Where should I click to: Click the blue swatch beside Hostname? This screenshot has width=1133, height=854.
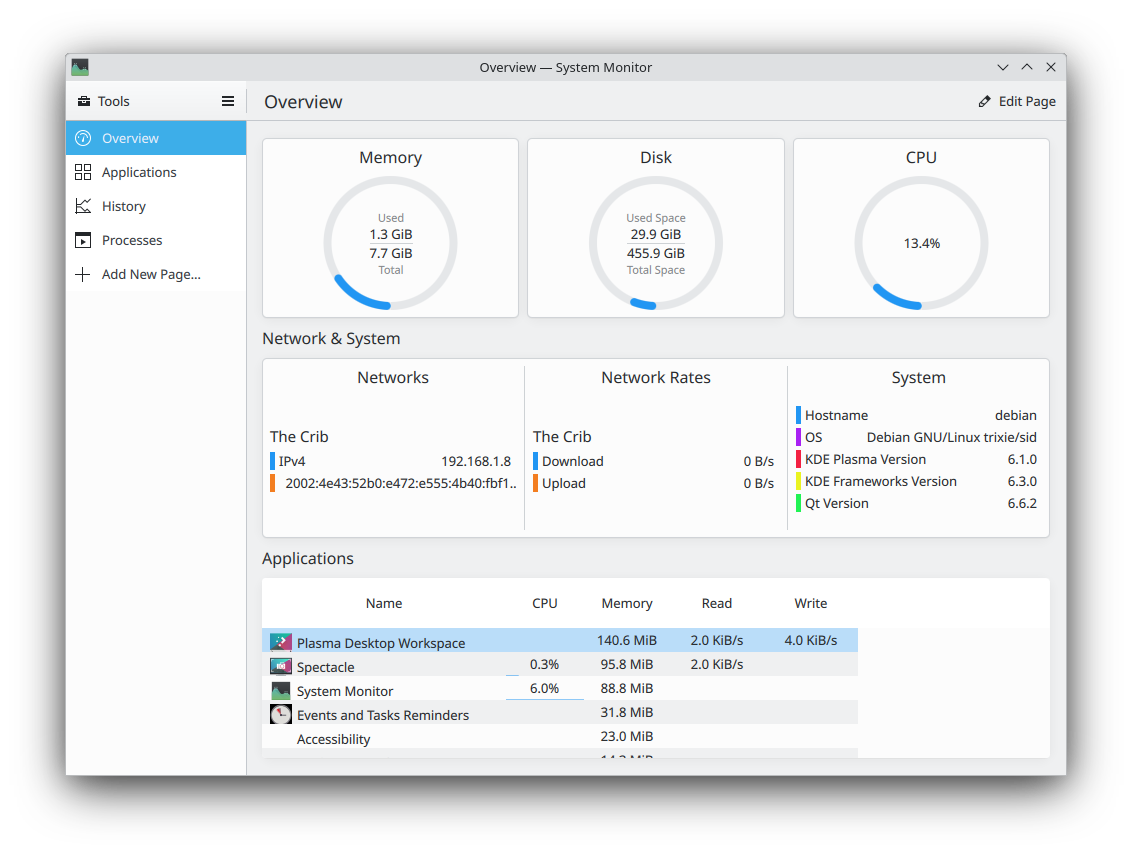(798, 415)
